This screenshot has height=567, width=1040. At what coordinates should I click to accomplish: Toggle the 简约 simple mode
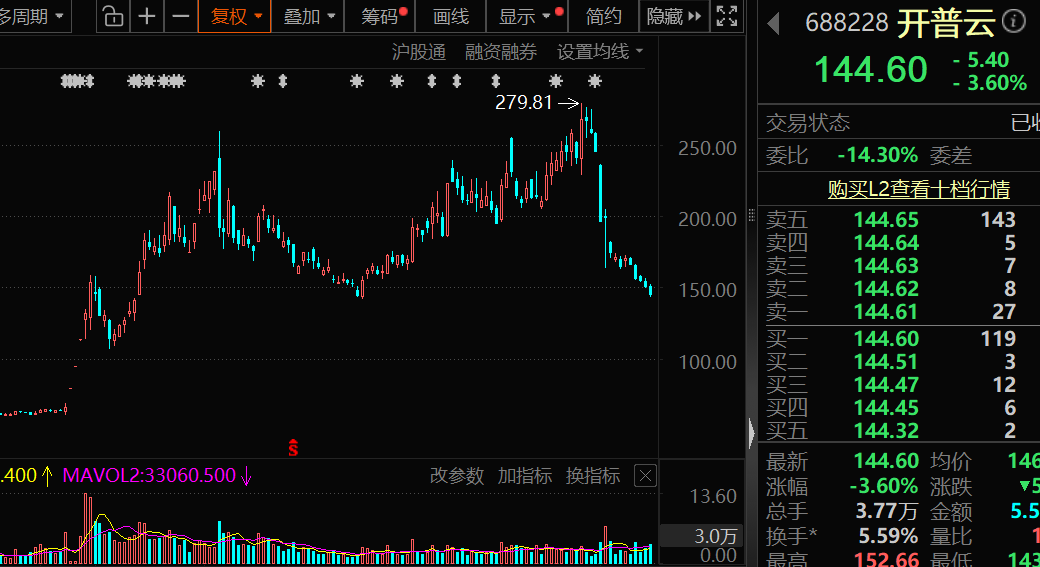tap(603, 16)
